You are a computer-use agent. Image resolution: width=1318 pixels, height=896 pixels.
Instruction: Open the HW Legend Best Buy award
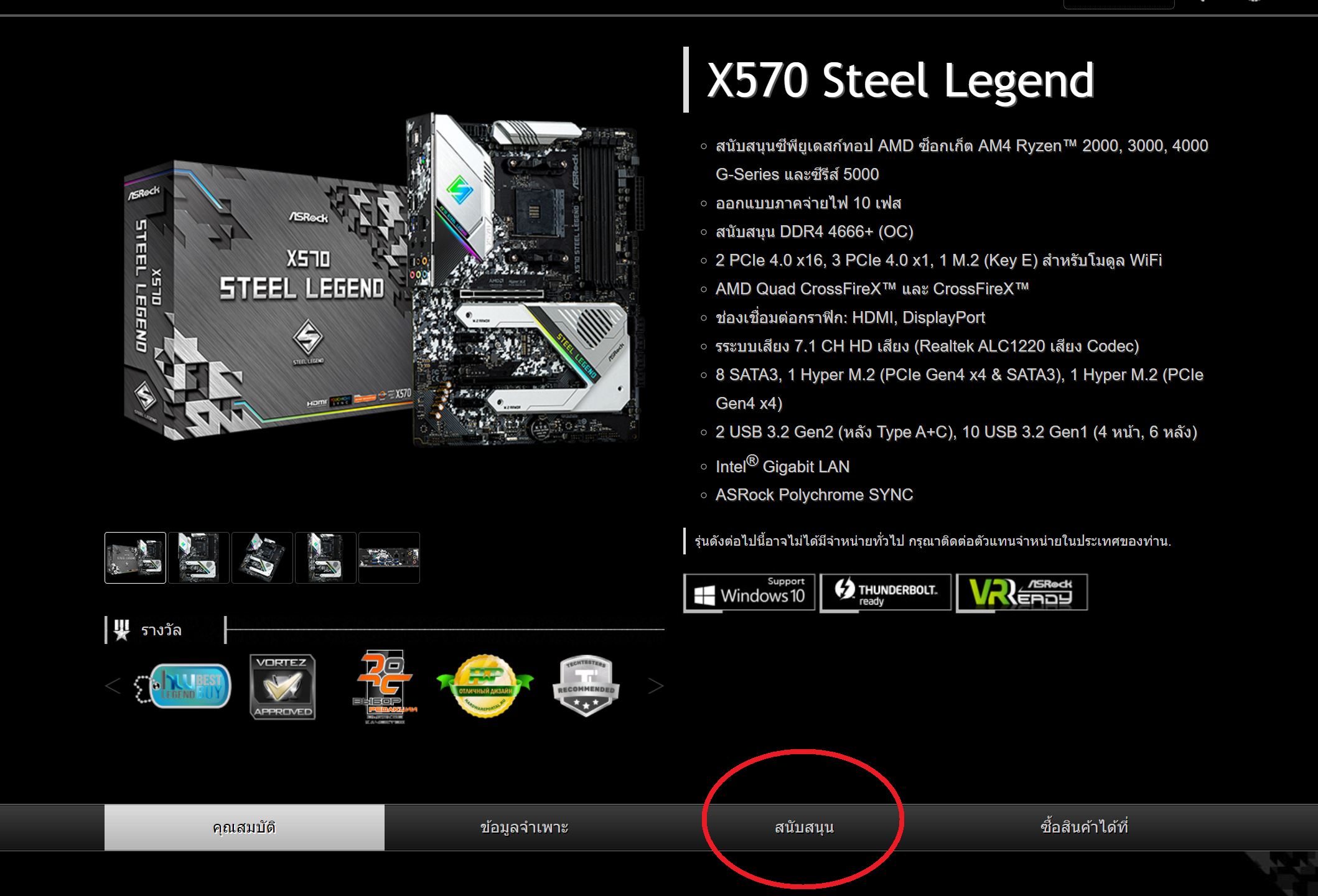182,686
